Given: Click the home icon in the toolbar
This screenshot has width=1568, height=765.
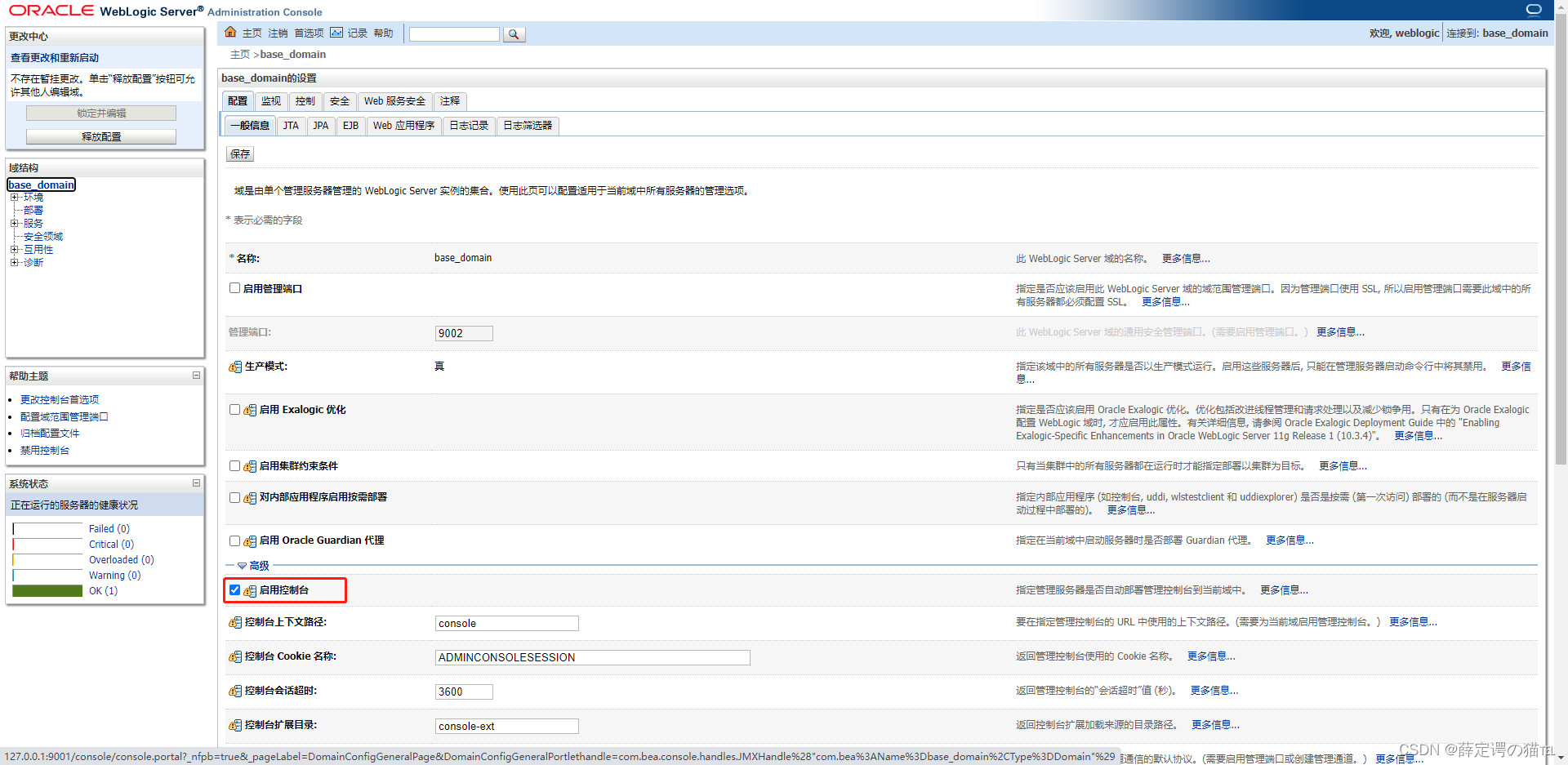Looking at the screenshot, I should 230,33.
